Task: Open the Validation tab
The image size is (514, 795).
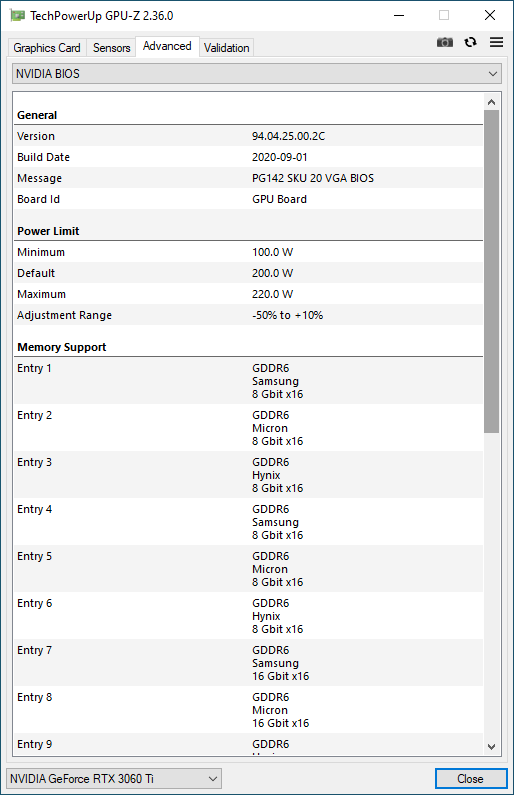Action: click(x=227, y=48)
